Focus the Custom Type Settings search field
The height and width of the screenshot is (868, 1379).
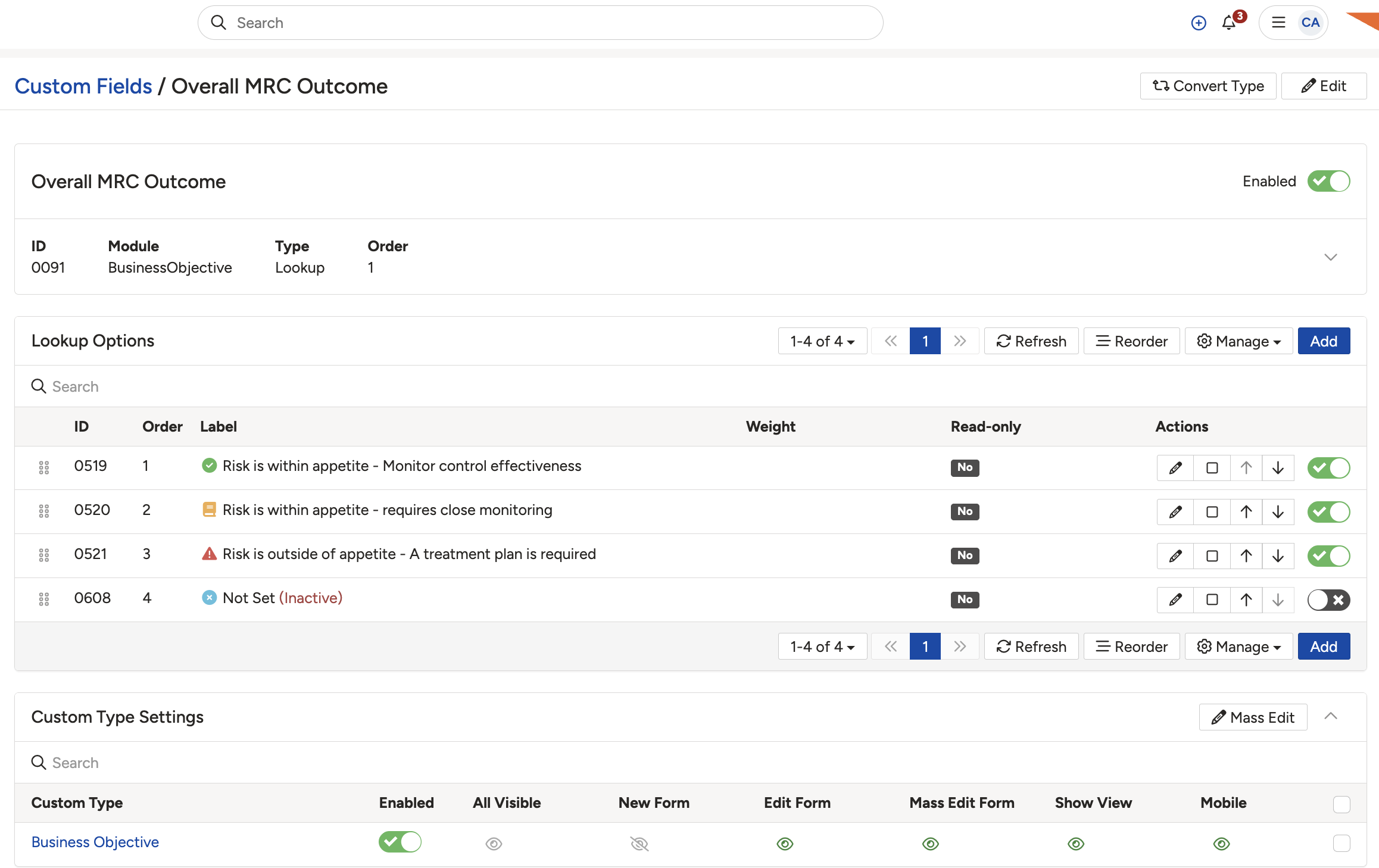[691, 763]
